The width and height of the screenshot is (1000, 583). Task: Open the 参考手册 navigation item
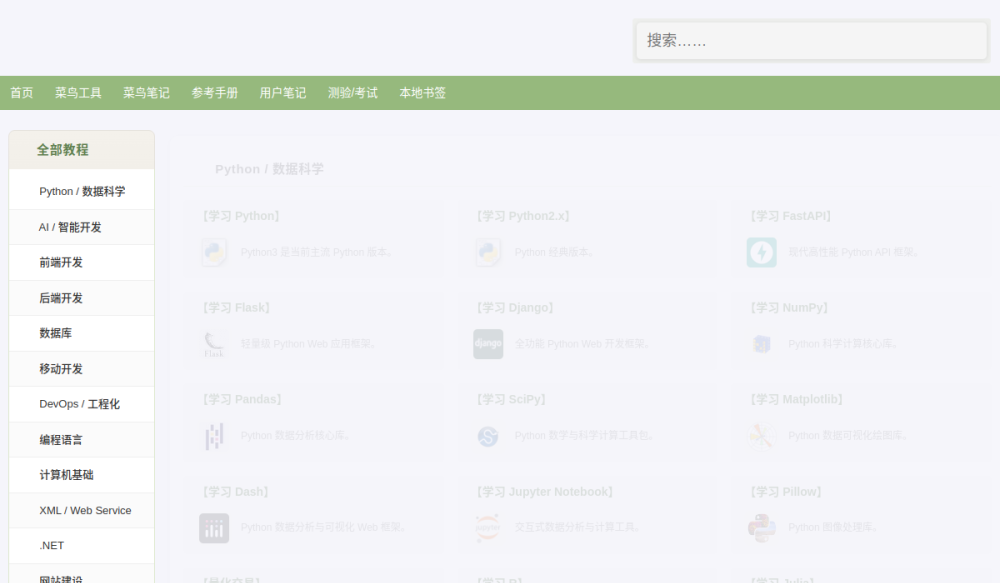[214, 93]
